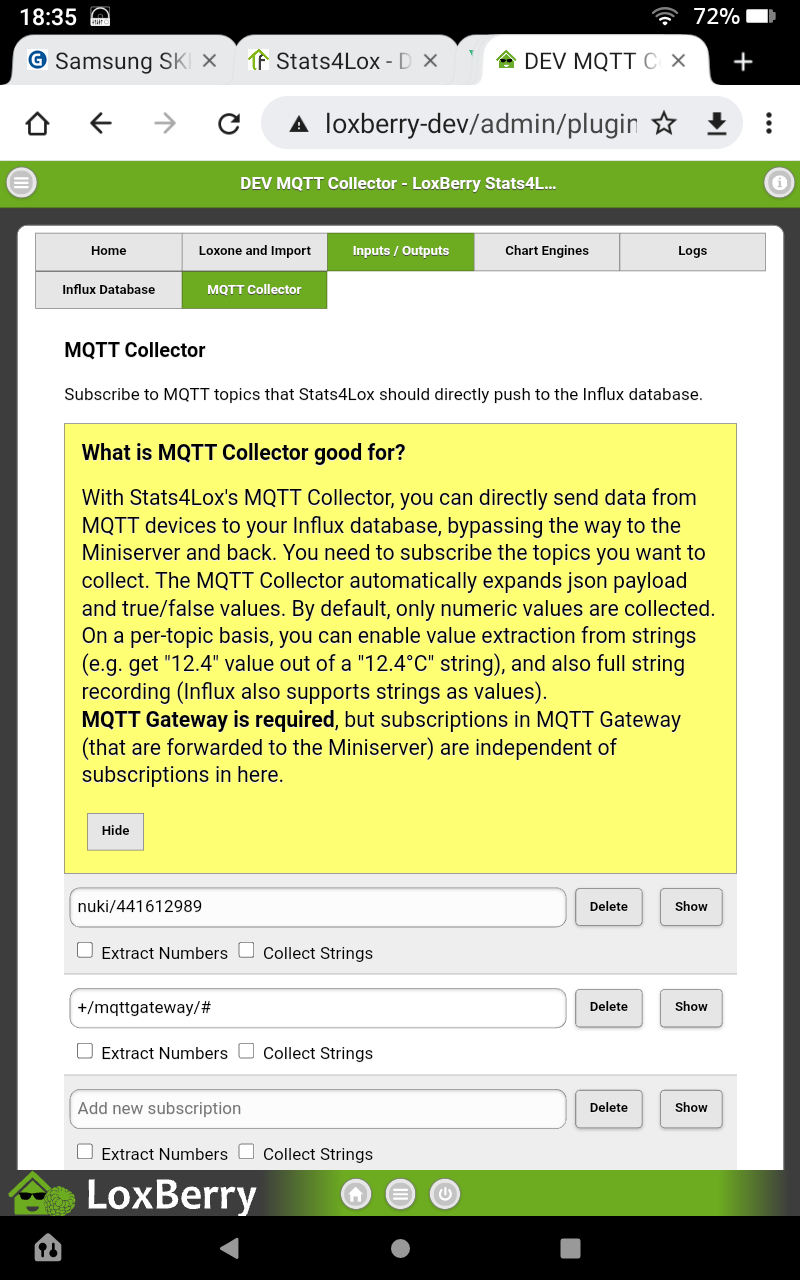This screenshot has height=1280, width=800.
Task: Tap the browser home icon
Action: click(37, 123)
